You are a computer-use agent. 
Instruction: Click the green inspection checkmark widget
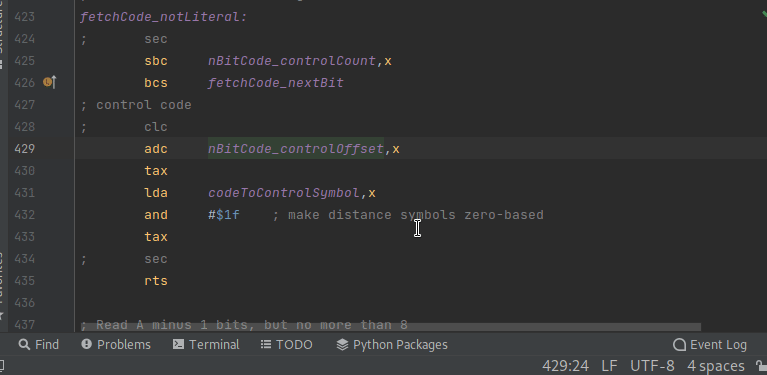763,15
